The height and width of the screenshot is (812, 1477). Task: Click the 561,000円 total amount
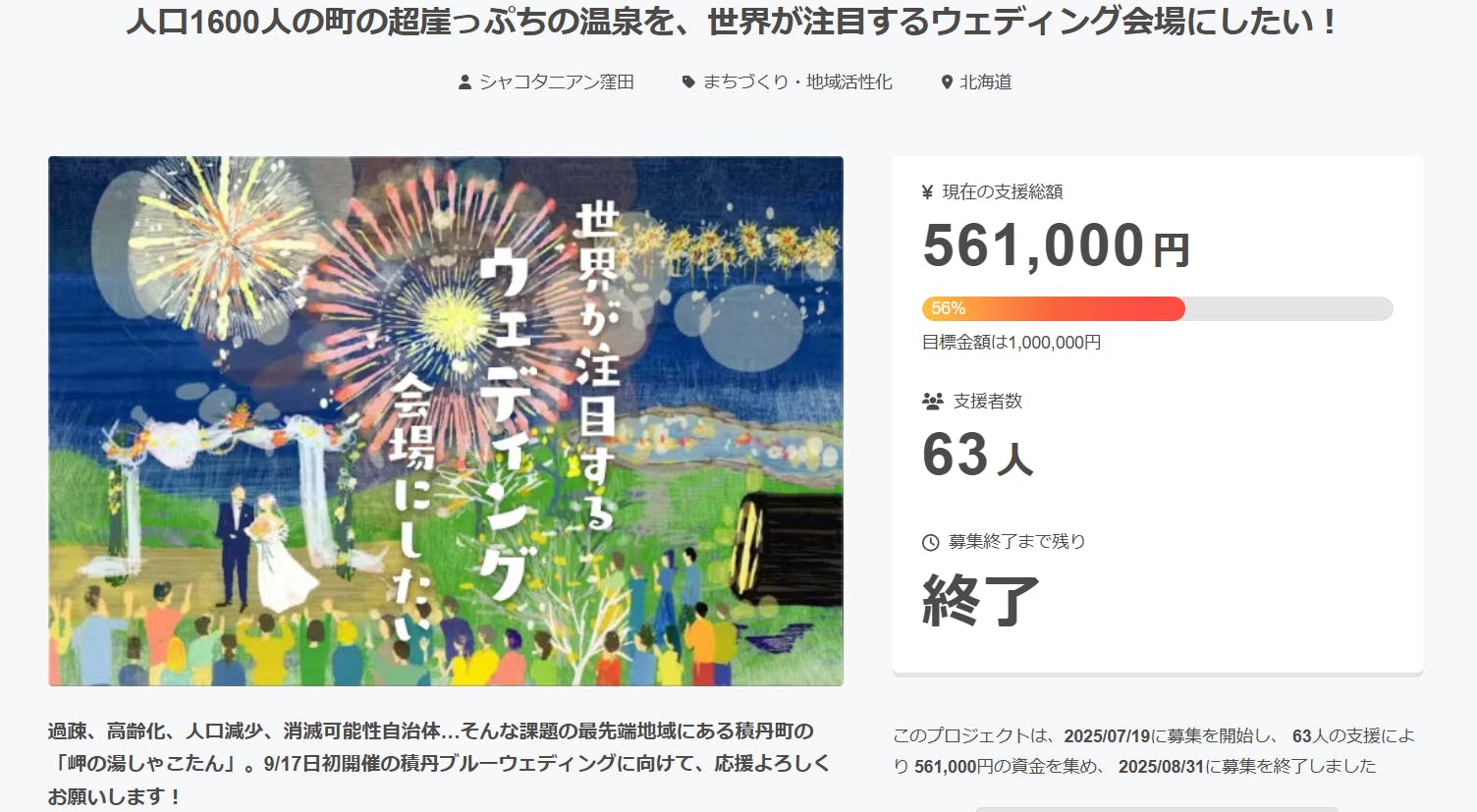[x=1056, y=245]
